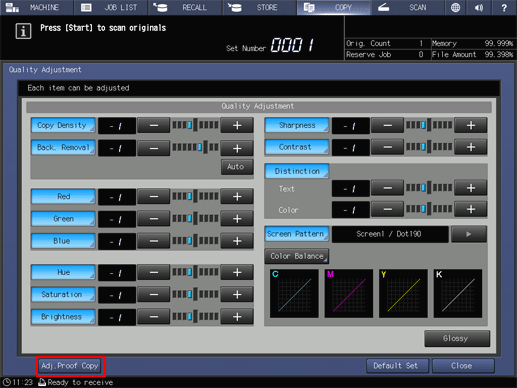Screen dimensions: 517x388
Task: Decrease Red level with minus button
Action: (154, 196)
